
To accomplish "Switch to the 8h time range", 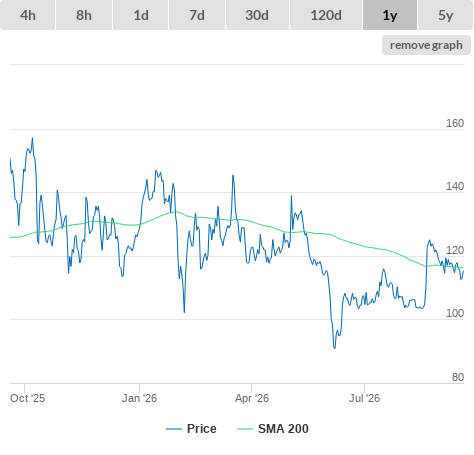I will pos(84,15).
